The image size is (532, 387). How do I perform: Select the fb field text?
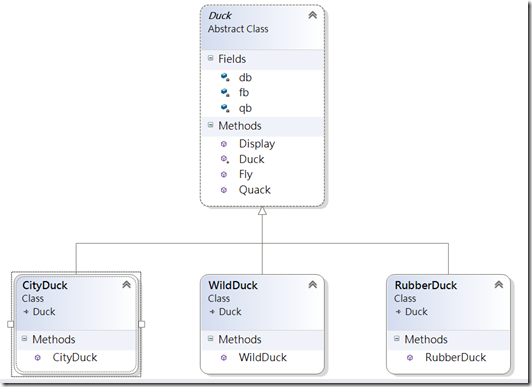[244, 92]
